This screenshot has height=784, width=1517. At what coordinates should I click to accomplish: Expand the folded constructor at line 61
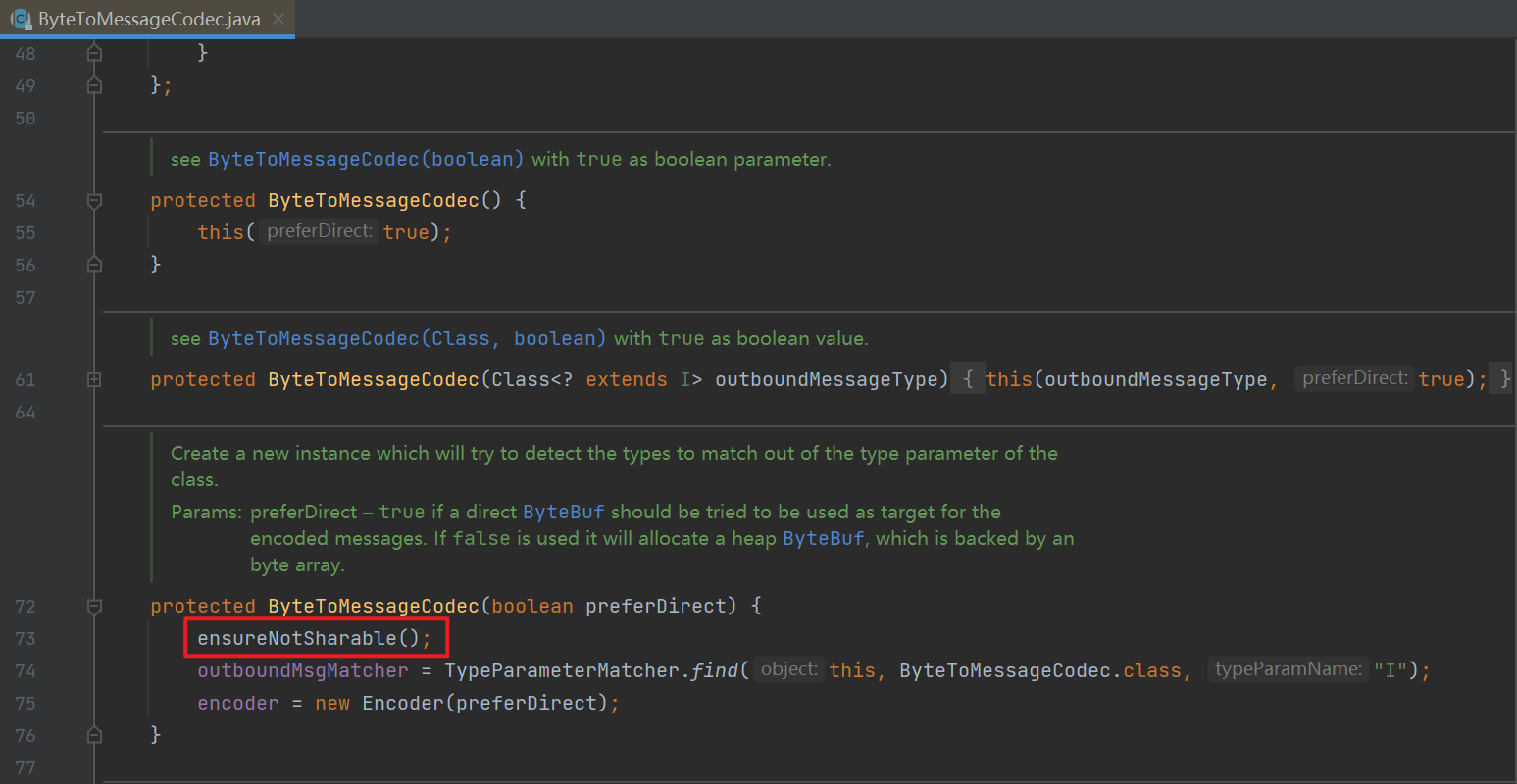pyautogui.click(x=94, y=379)
